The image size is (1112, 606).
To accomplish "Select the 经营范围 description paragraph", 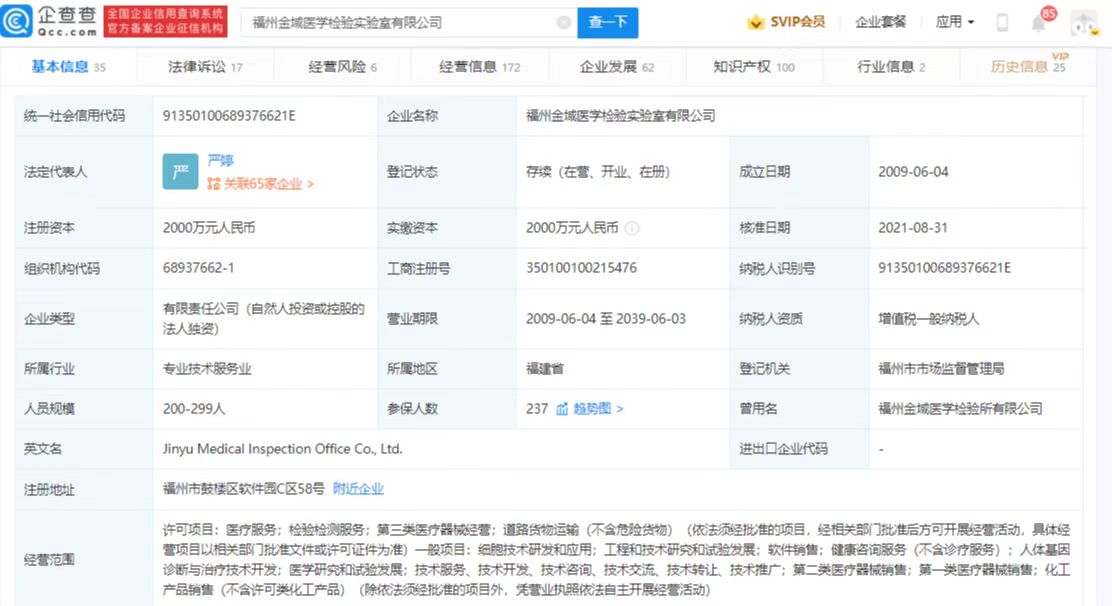I will point(616,560).
